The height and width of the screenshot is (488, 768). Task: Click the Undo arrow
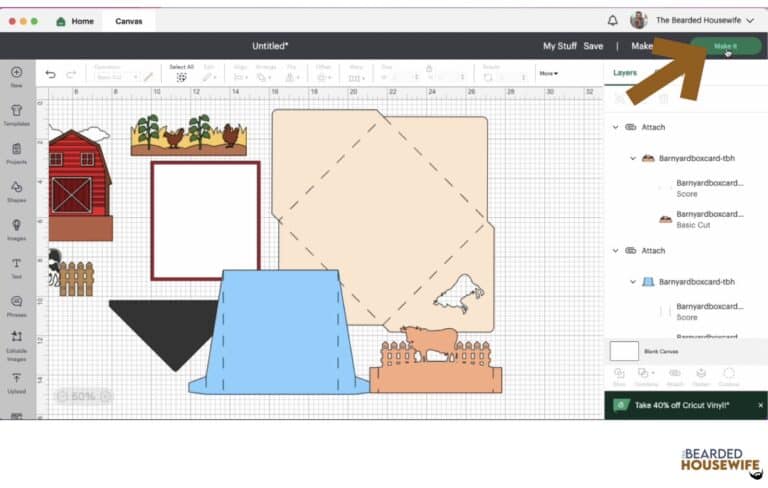tap(51, 74)
